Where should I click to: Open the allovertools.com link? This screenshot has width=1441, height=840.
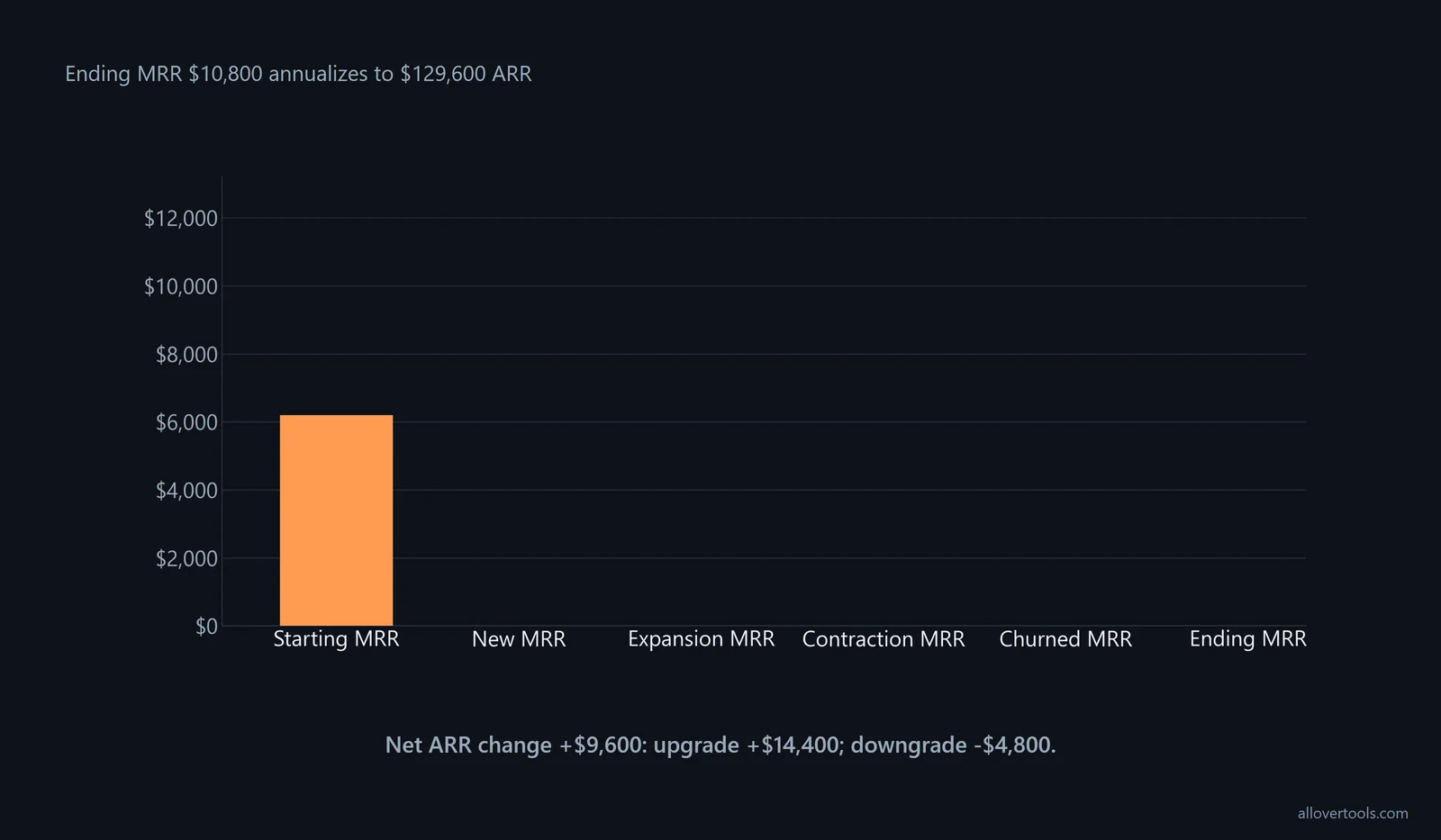coord(1353,813)
